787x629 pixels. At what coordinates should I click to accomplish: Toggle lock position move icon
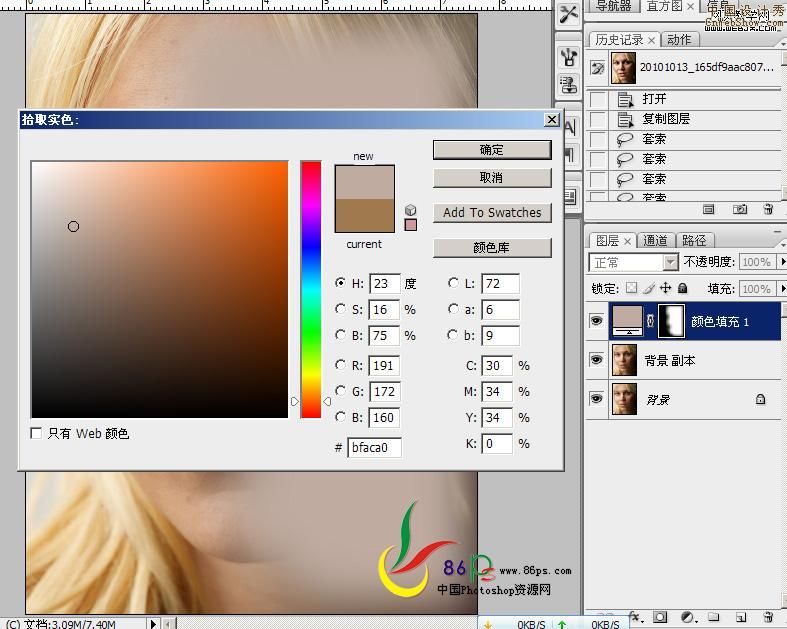[x=666, y=288]
